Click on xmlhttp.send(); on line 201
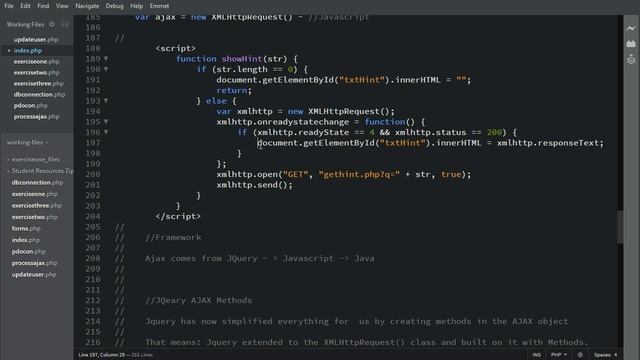The width and height of the screenshot is (640, 360). click(x=255, y=185)
